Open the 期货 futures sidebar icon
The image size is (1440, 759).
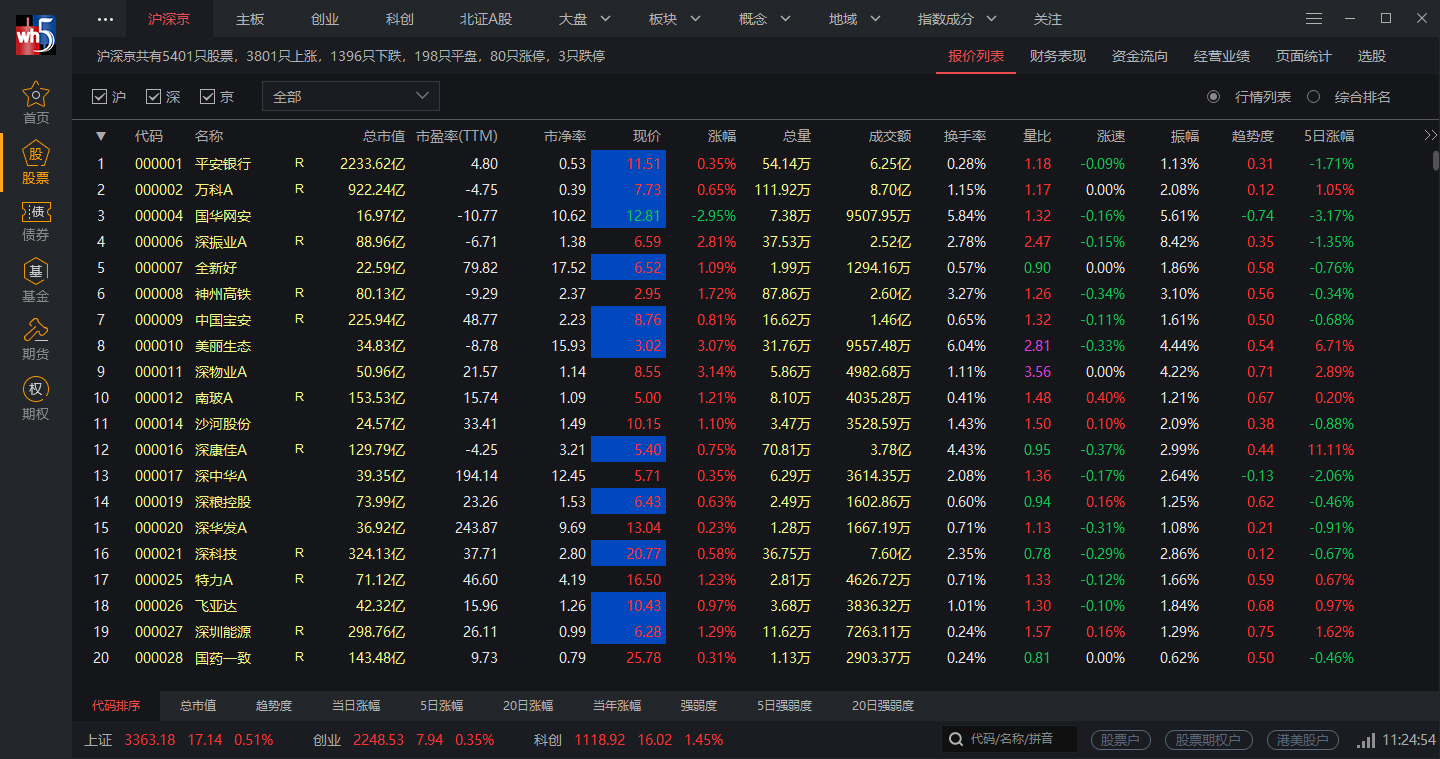[x=36, y=339]
